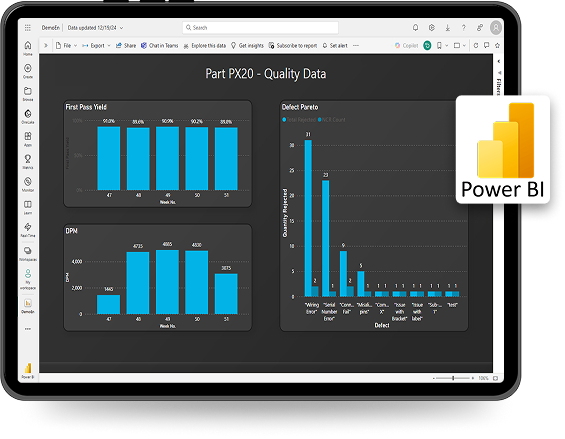Open the help question mark
This screenshot has height=439, width=565.
tap(464, 28)
